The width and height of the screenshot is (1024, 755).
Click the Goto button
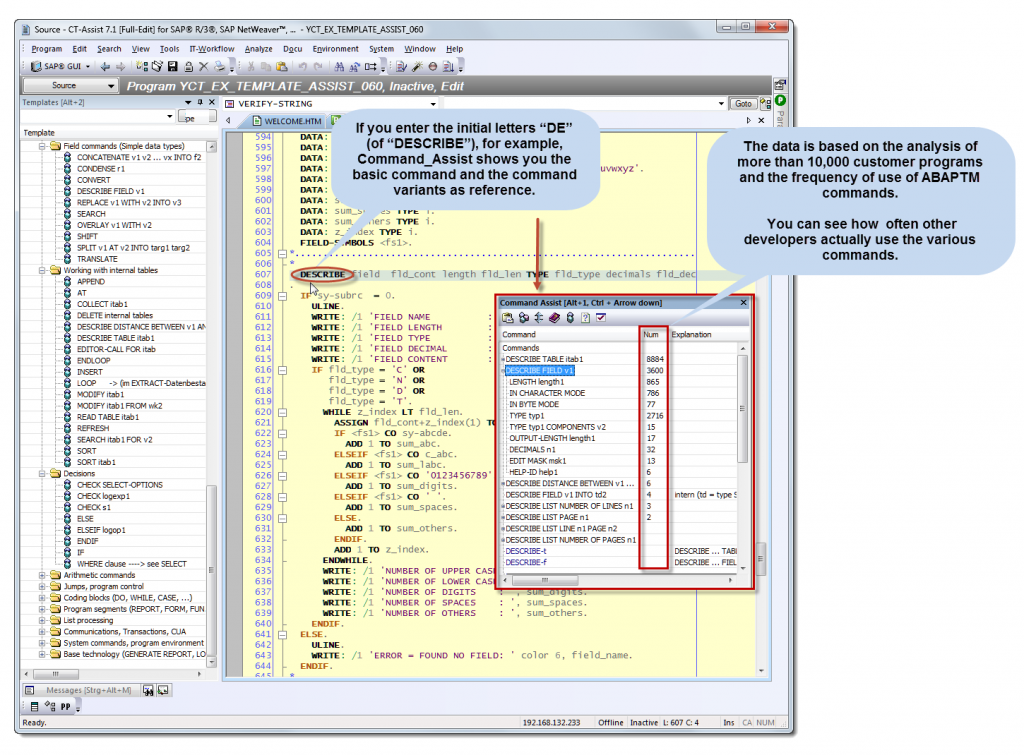pyautogui.click(x=744, y=102)
